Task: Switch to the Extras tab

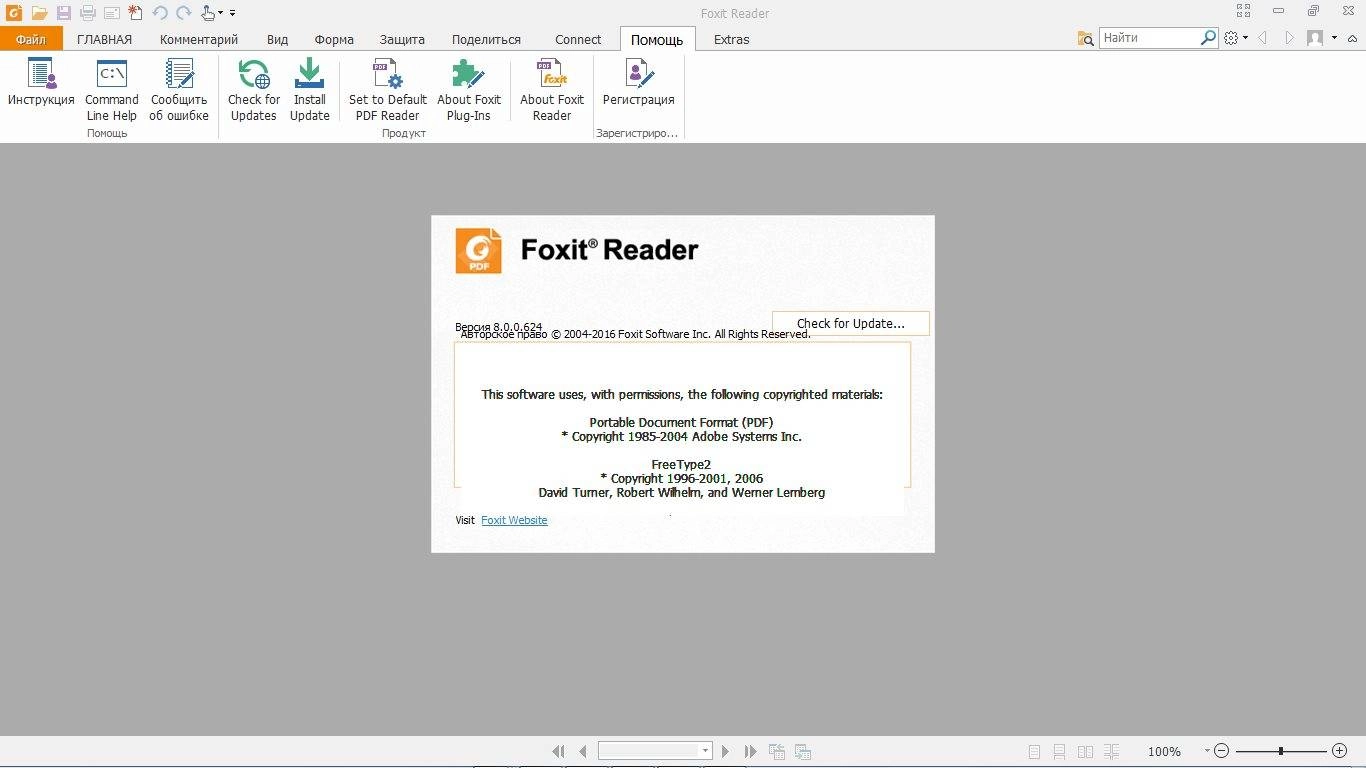Action: pyautogui.click(x=731, y=39)
